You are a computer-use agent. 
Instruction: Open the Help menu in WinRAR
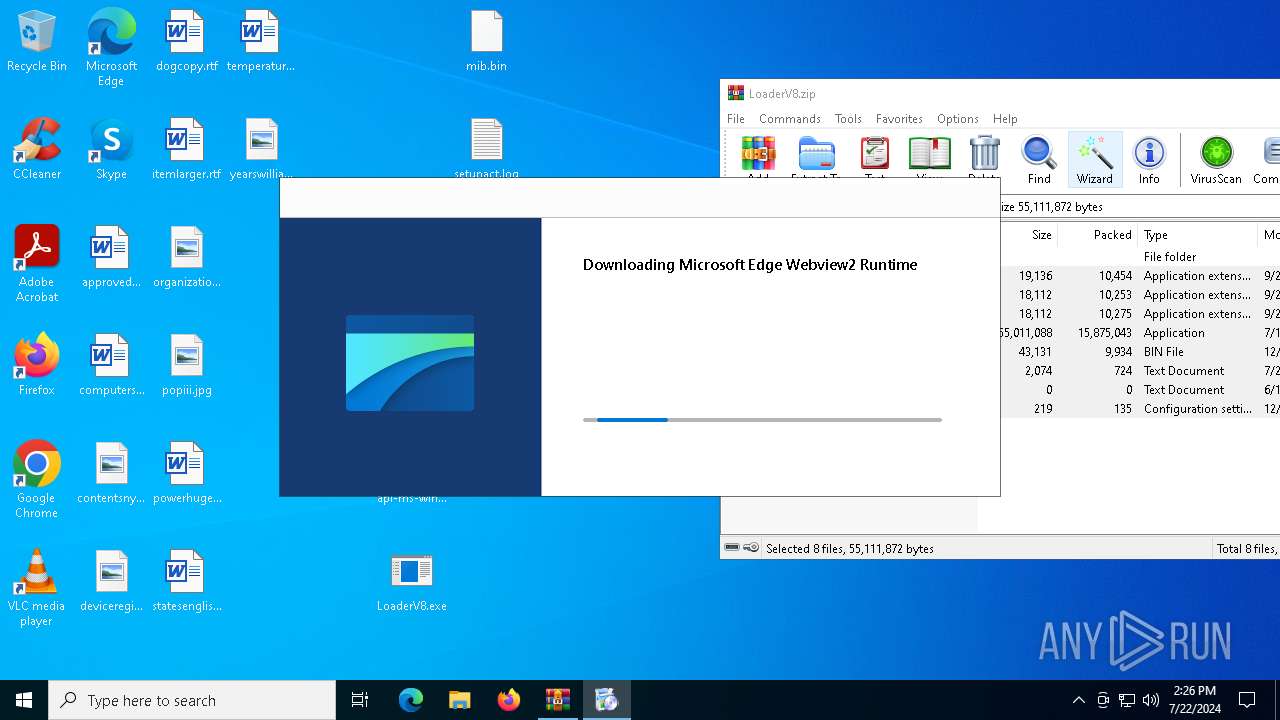coord(1005,118)
